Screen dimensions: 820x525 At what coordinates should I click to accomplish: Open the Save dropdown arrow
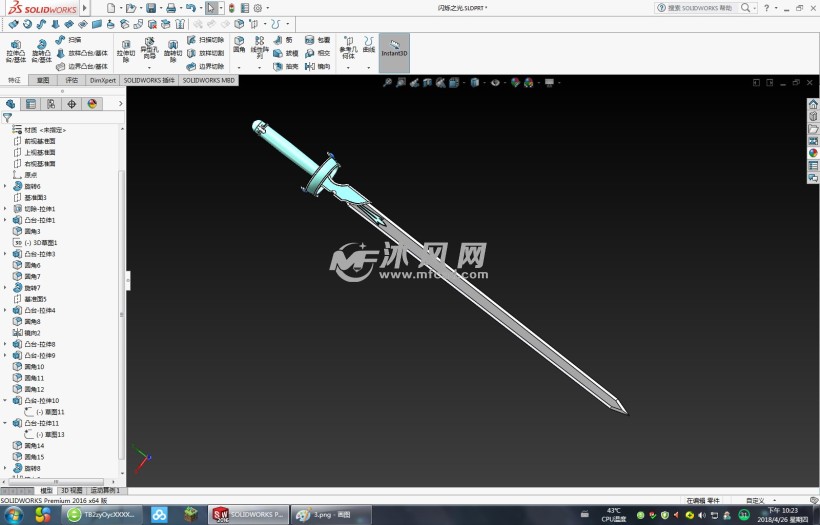tap(160, 8)
